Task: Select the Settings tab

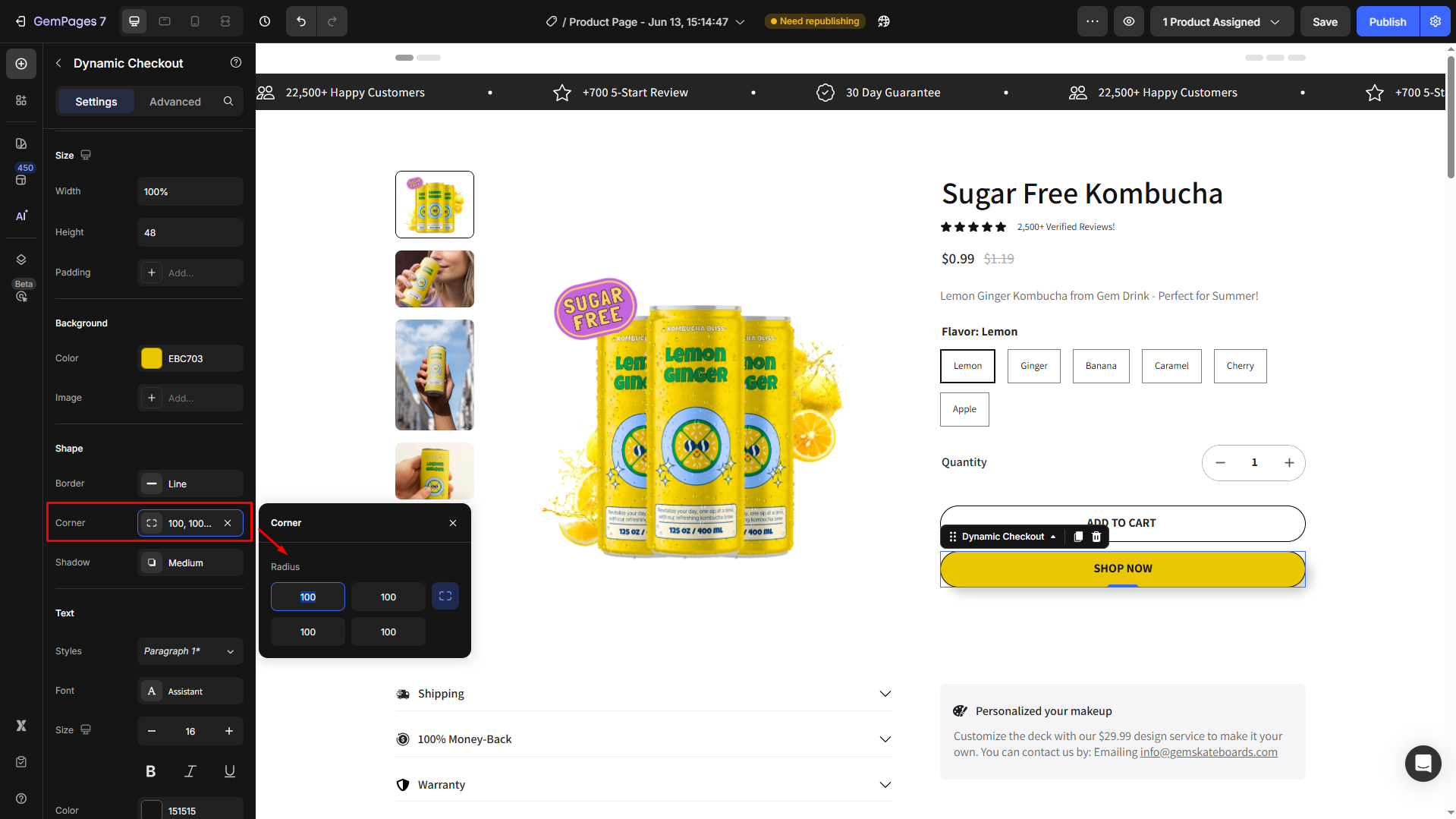Action: pyautogui.click(x=96, y=102)
